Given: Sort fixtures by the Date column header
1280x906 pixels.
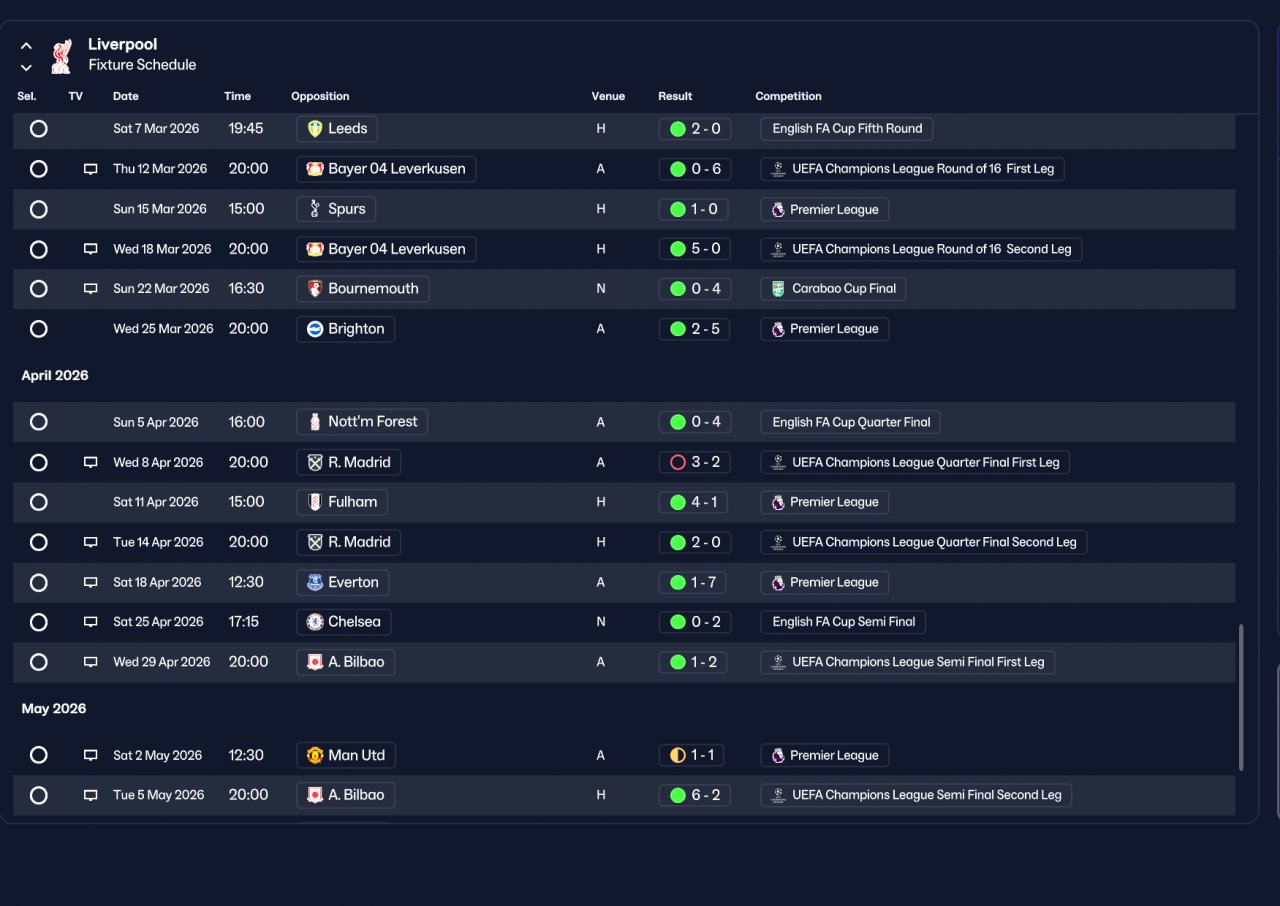Looking at the screenshot, I should coord(126,96).
